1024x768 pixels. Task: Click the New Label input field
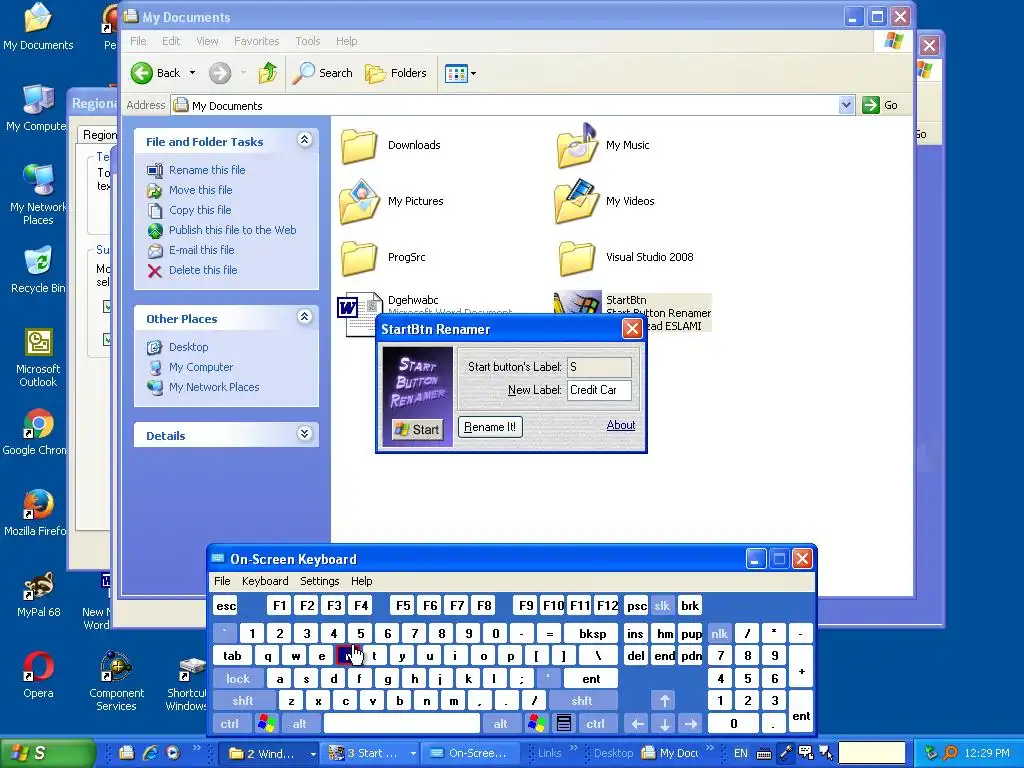coord(599,390)
